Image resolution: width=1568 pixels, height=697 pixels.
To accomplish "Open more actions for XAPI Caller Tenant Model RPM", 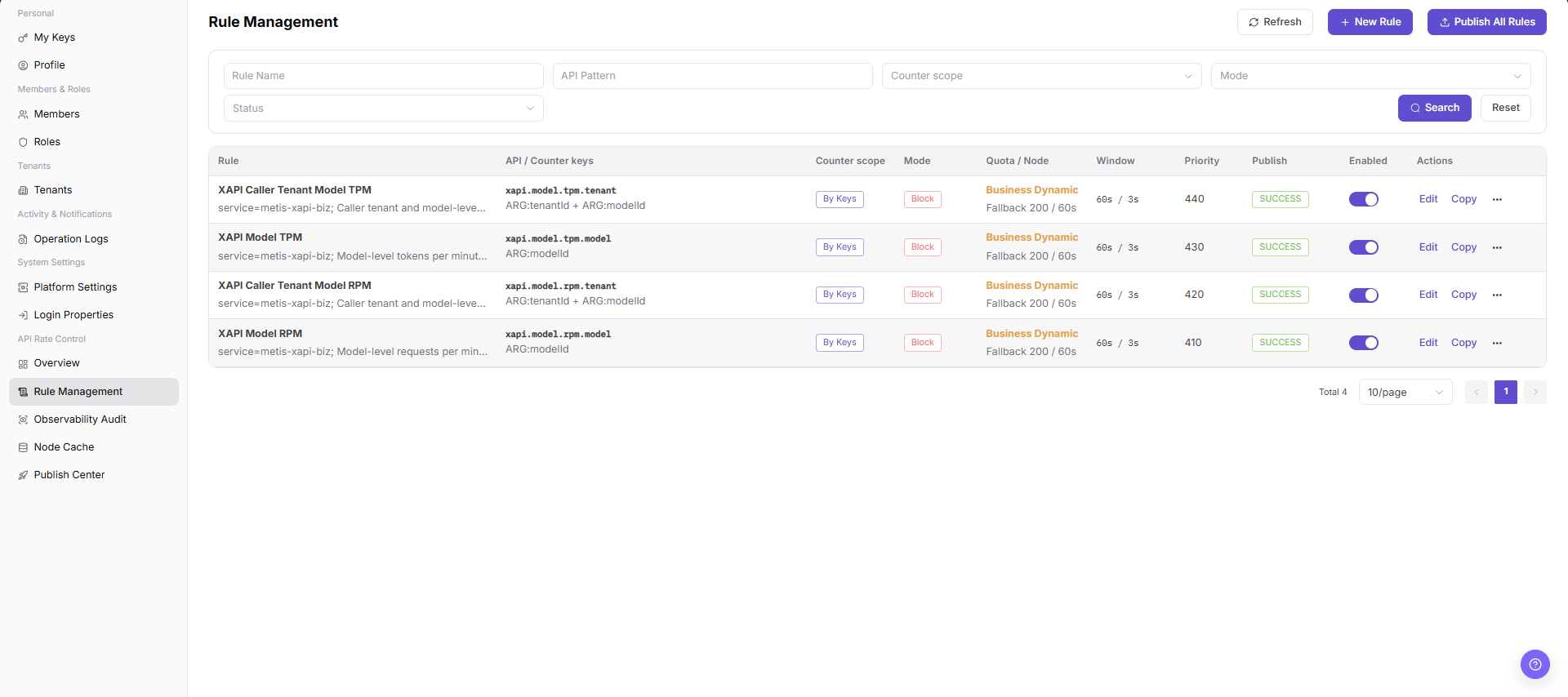I will pyautogui.click(x=1497, y=295).
